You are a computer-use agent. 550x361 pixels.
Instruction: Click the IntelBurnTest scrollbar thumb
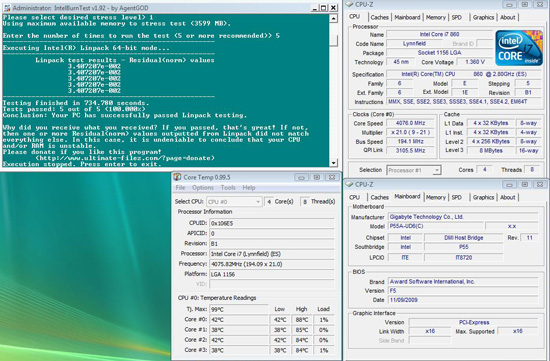coord(334,40)
